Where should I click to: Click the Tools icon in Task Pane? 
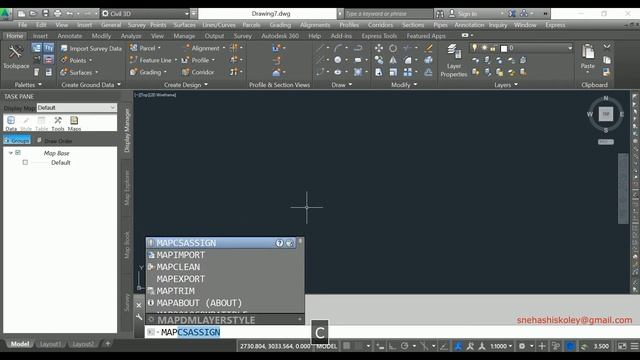(58, 123)
